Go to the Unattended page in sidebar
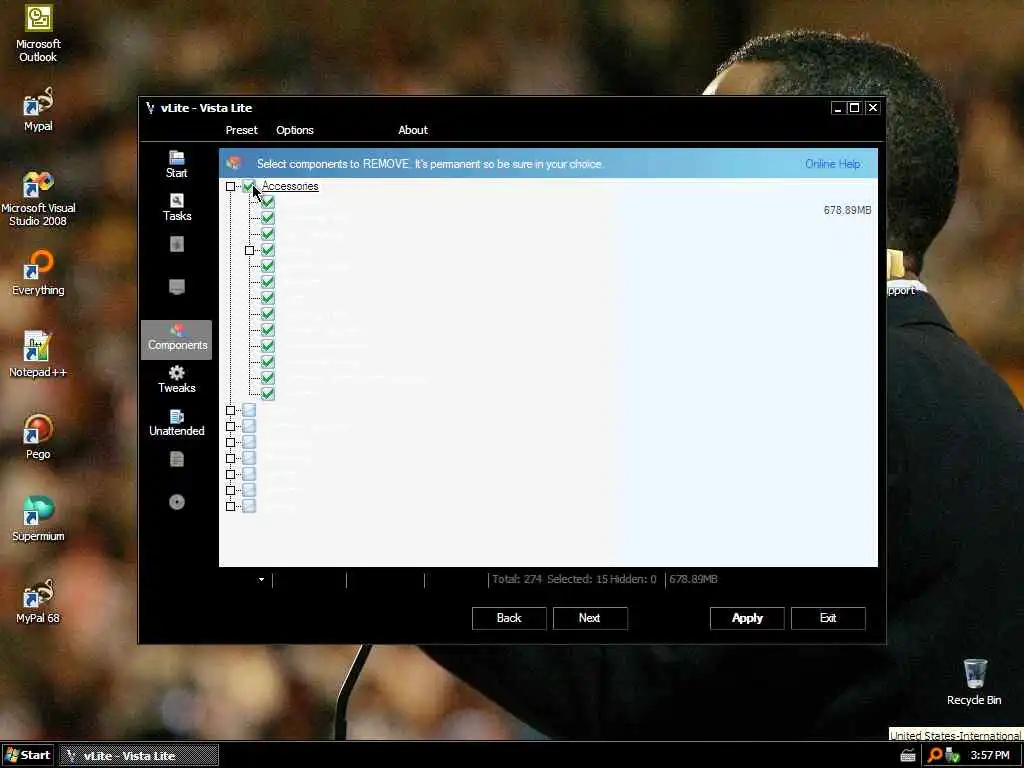 coord(176,423)
